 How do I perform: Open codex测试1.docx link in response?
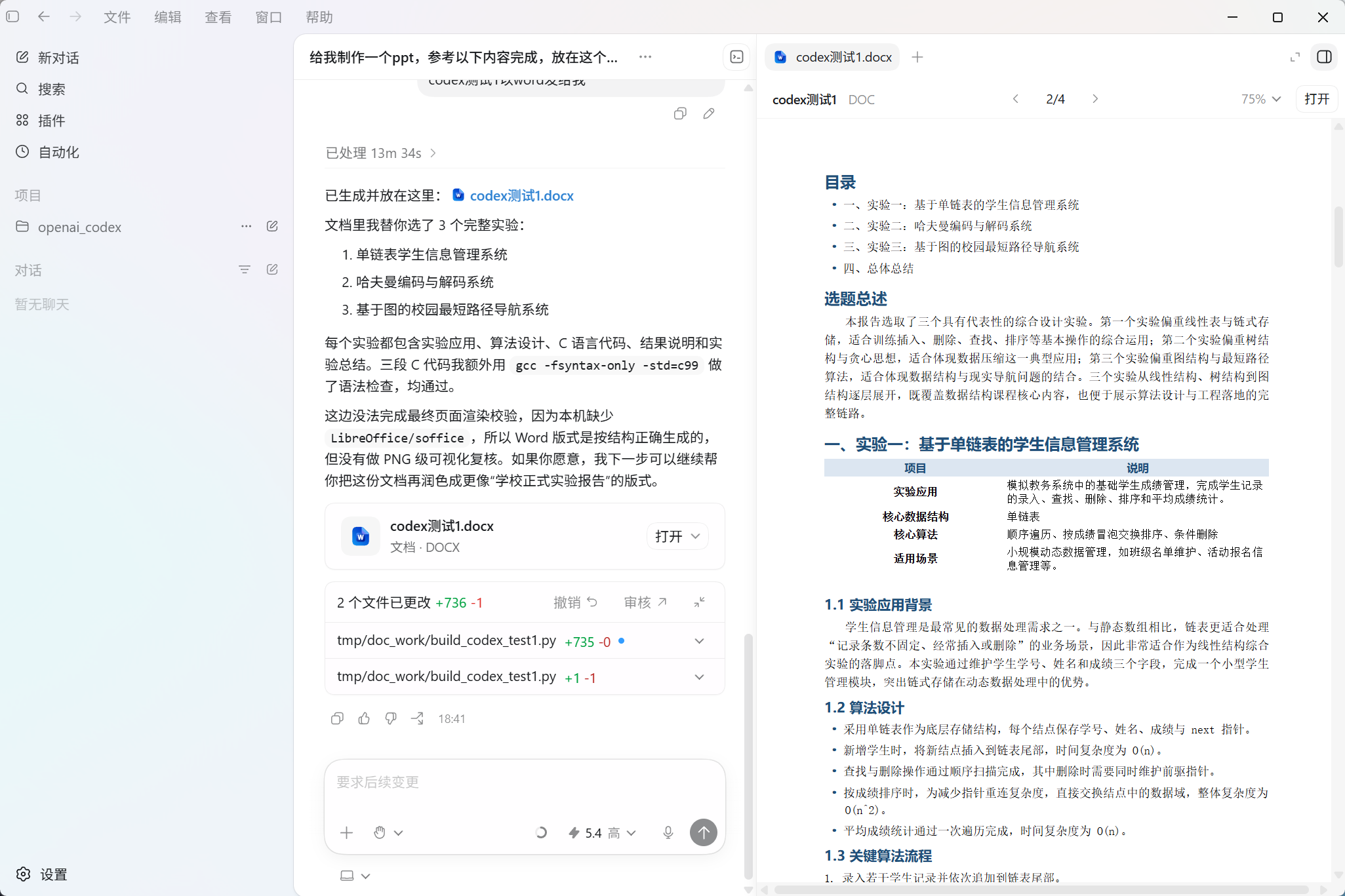(x=513, y=195)
